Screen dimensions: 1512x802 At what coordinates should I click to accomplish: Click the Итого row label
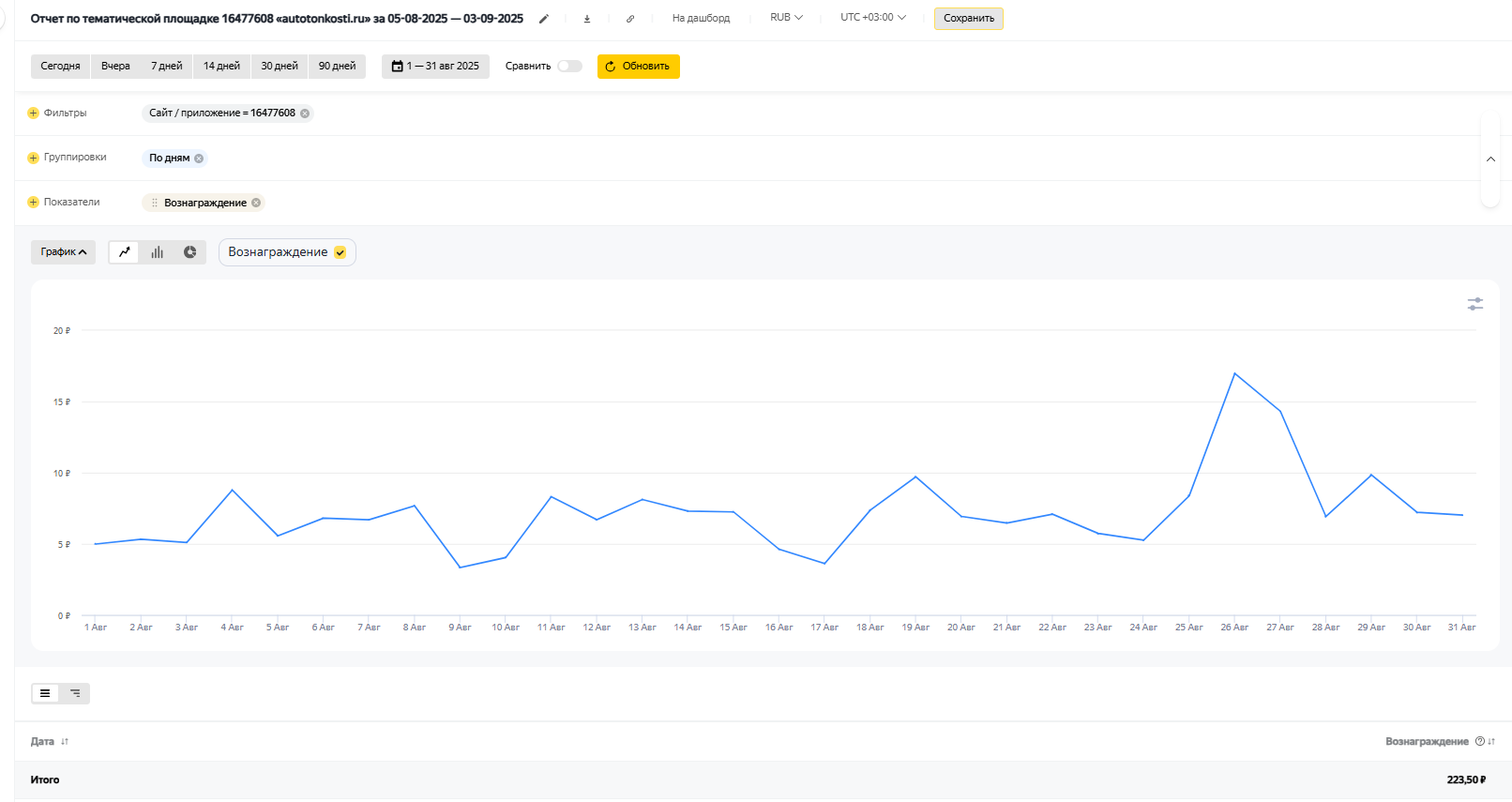(45, 780)
